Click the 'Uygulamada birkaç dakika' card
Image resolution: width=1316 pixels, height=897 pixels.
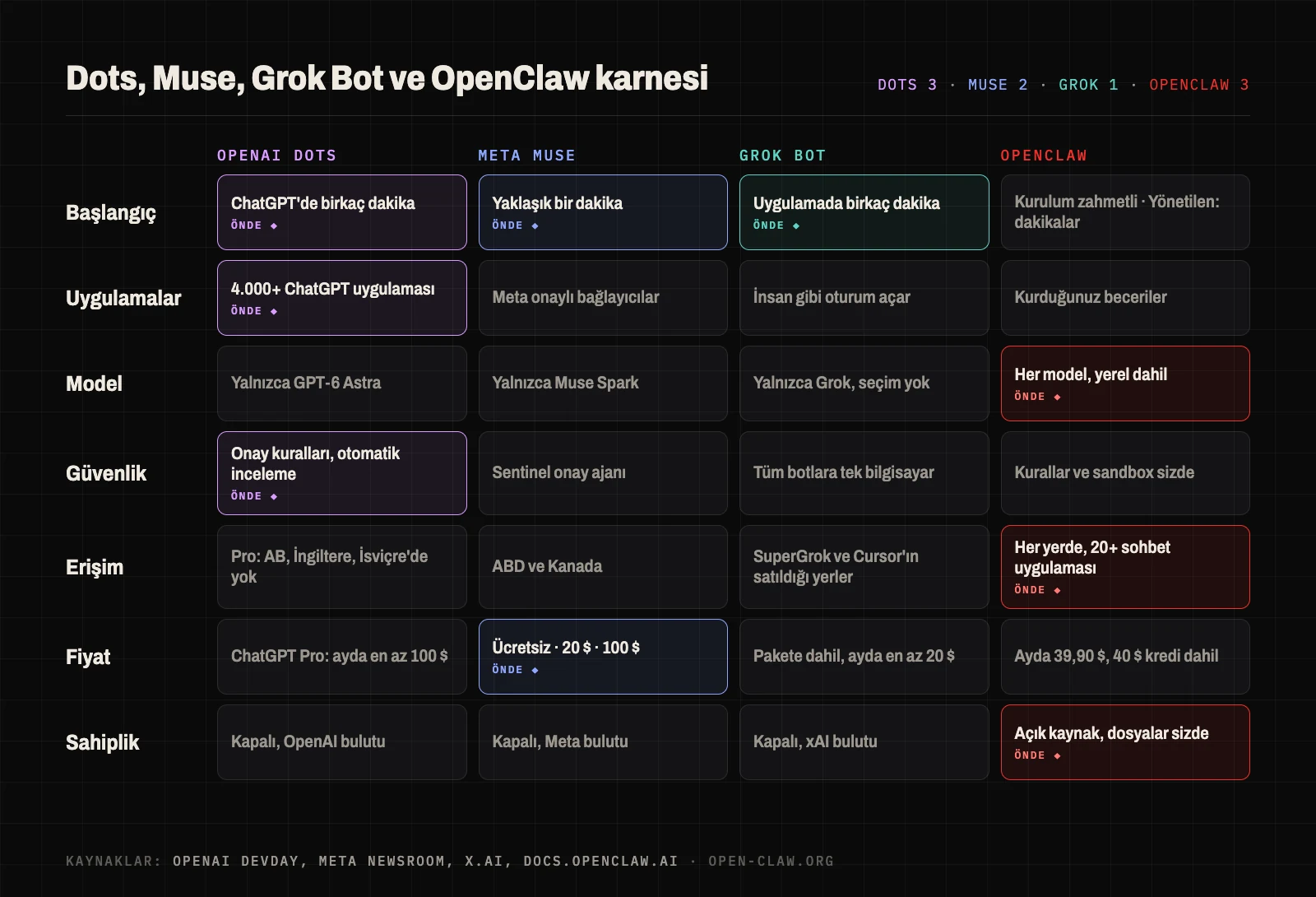(x=864, y=212)
